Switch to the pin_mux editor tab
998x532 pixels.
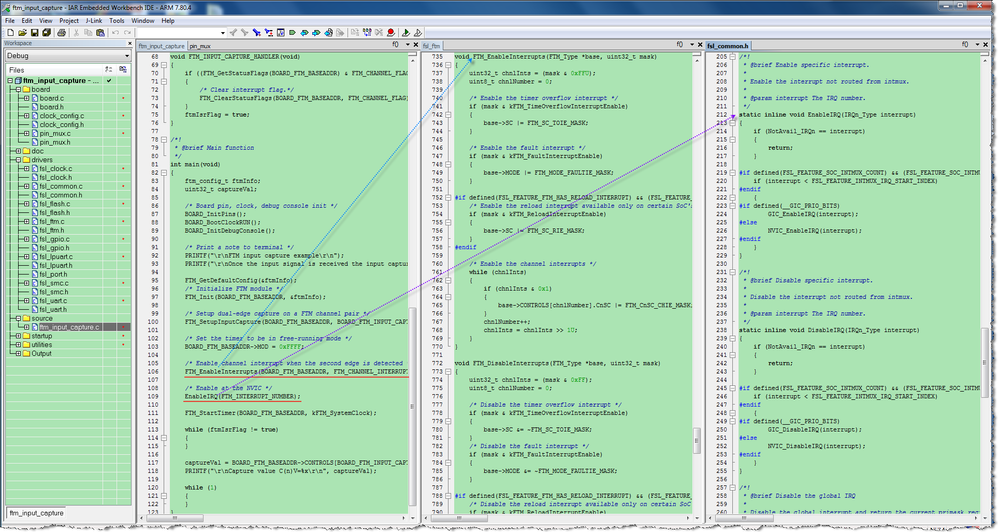200,46
